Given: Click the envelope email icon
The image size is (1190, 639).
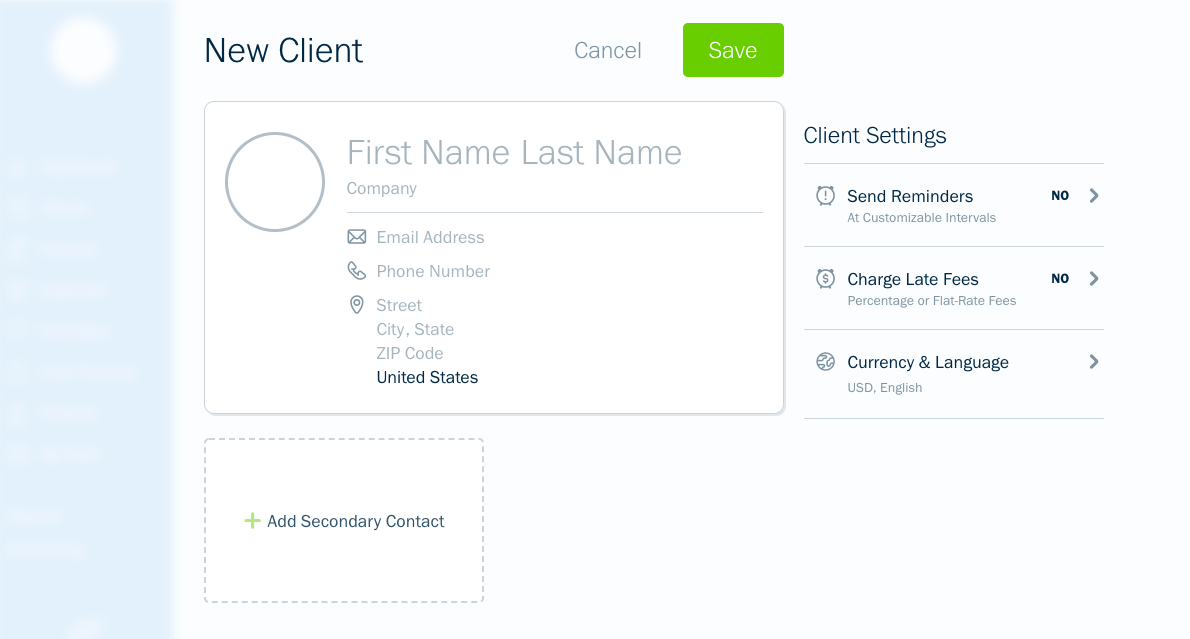Looking at the screenshot, I should [357, 237].
